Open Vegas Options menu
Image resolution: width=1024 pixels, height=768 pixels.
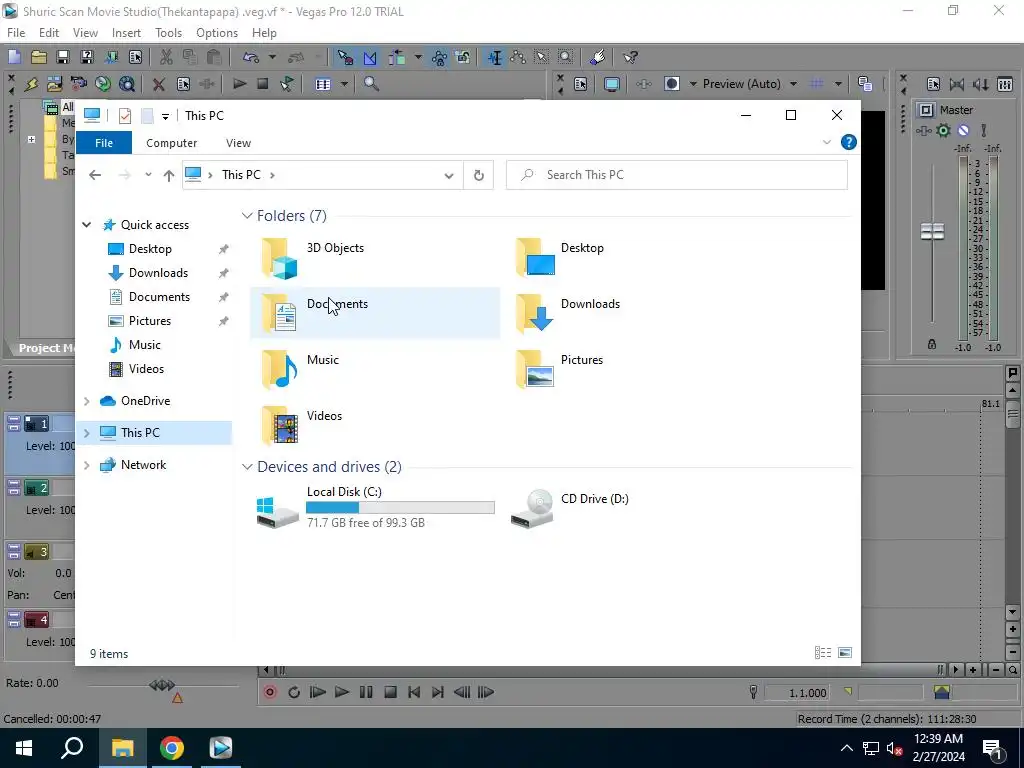pos(217,33)
